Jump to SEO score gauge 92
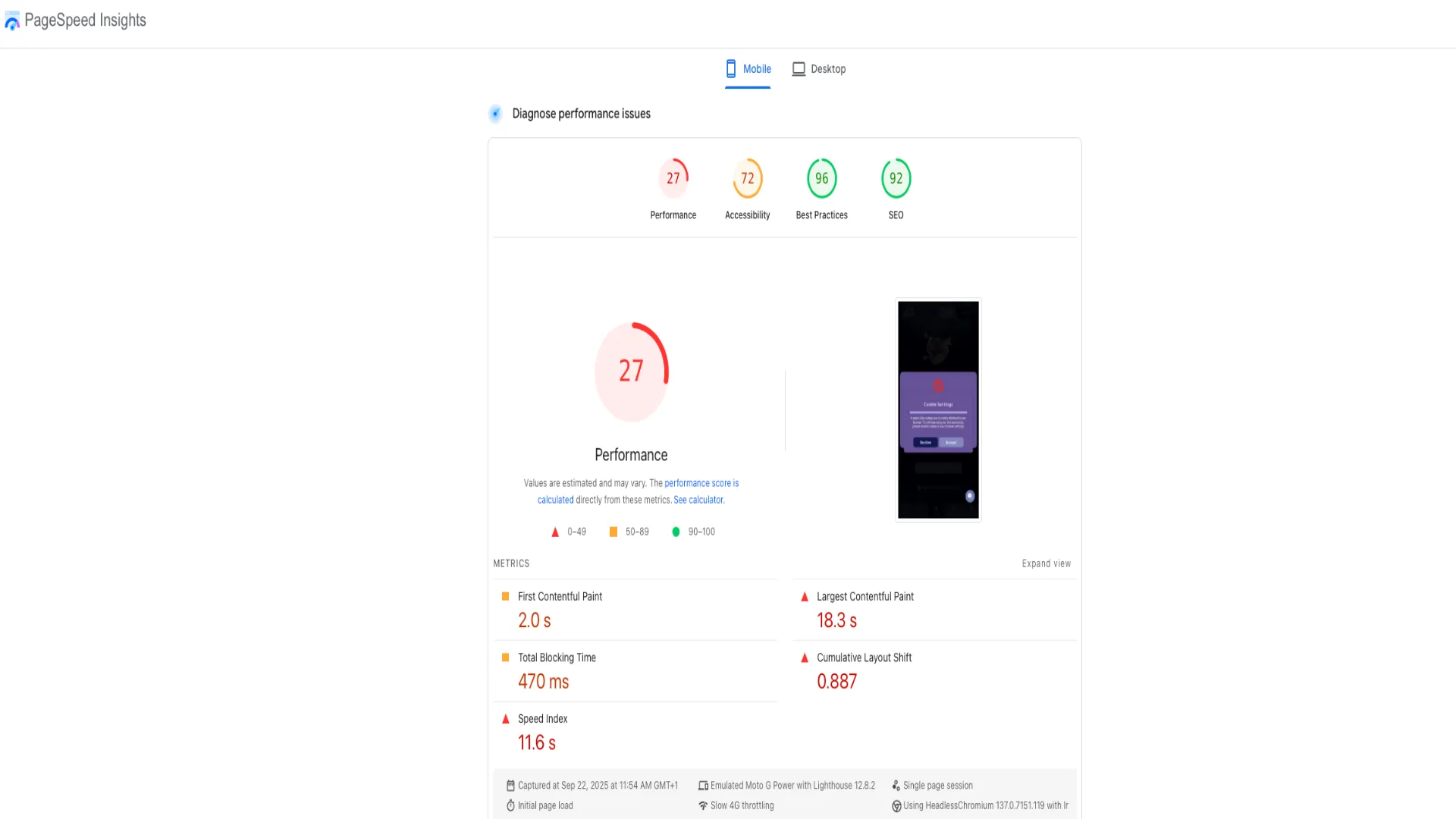 (x=896, y=179)
